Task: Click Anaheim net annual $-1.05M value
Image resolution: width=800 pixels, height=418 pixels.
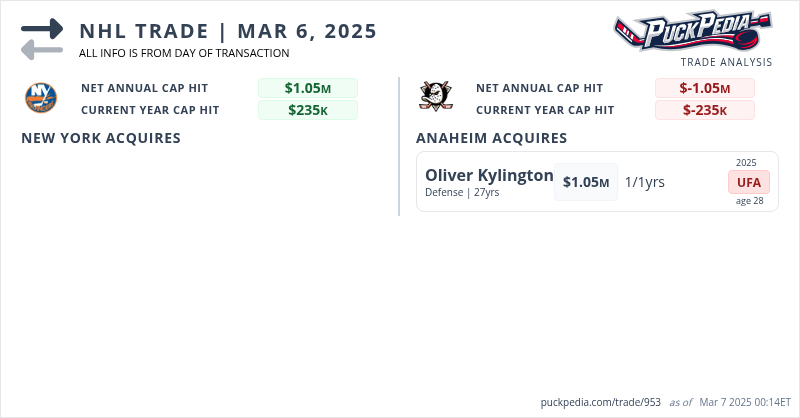Action: pyautogui.click(x=704, y=88)
